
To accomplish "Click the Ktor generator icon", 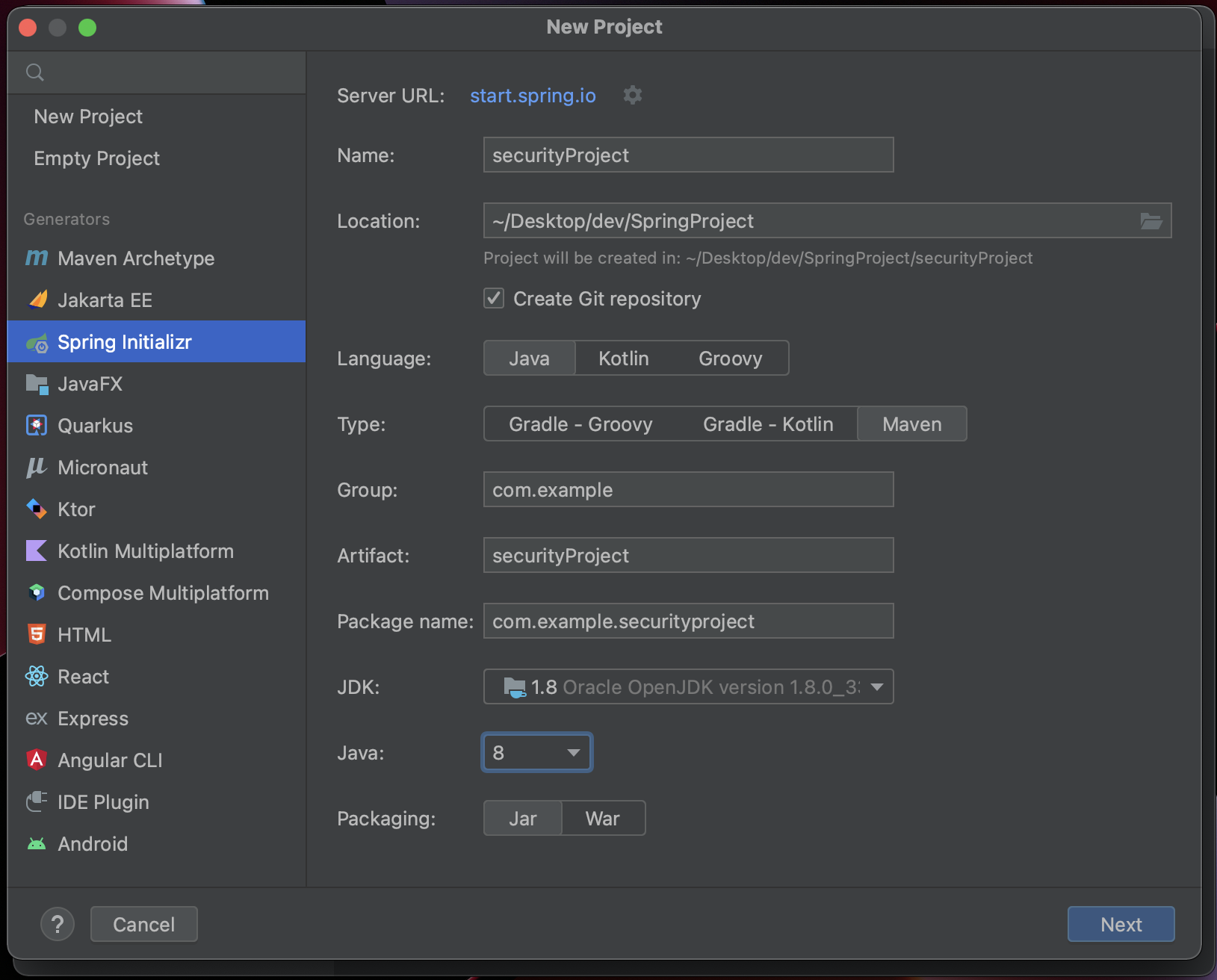I will (37, 509).
